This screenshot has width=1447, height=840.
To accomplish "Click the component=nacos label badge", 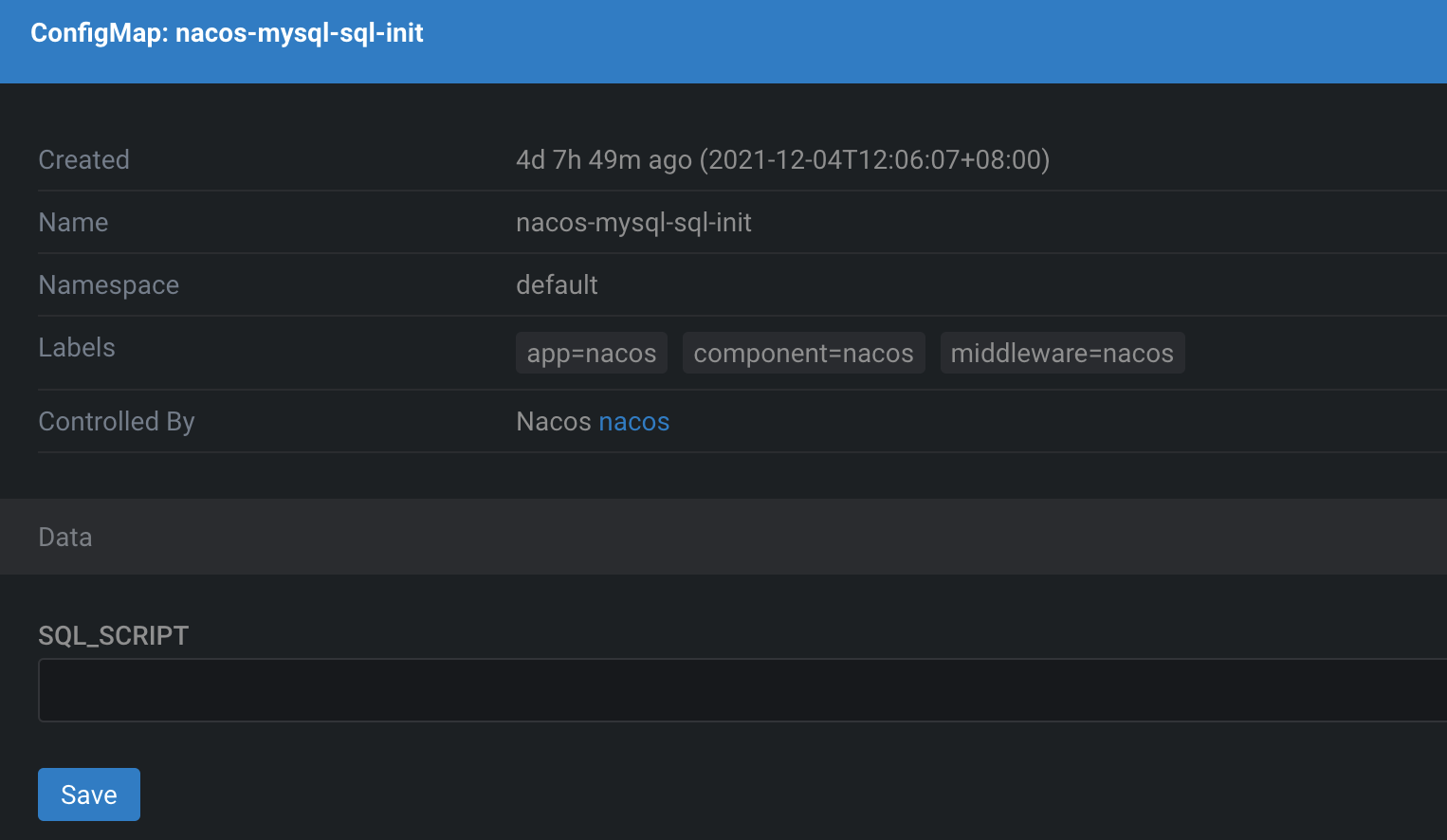I will point(803,353).
